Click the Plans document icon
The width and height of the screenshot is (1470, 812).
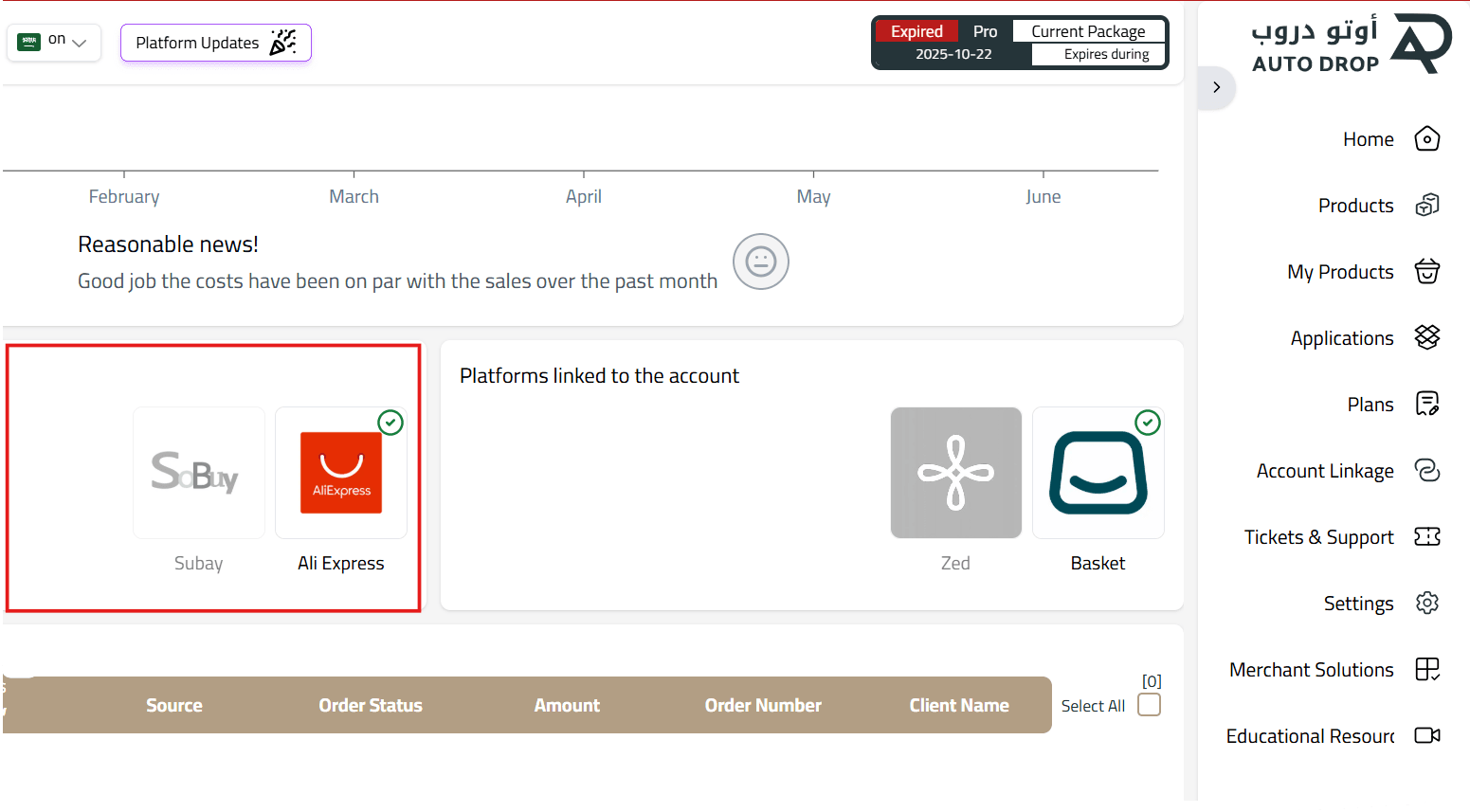[x=1426, y=405]
